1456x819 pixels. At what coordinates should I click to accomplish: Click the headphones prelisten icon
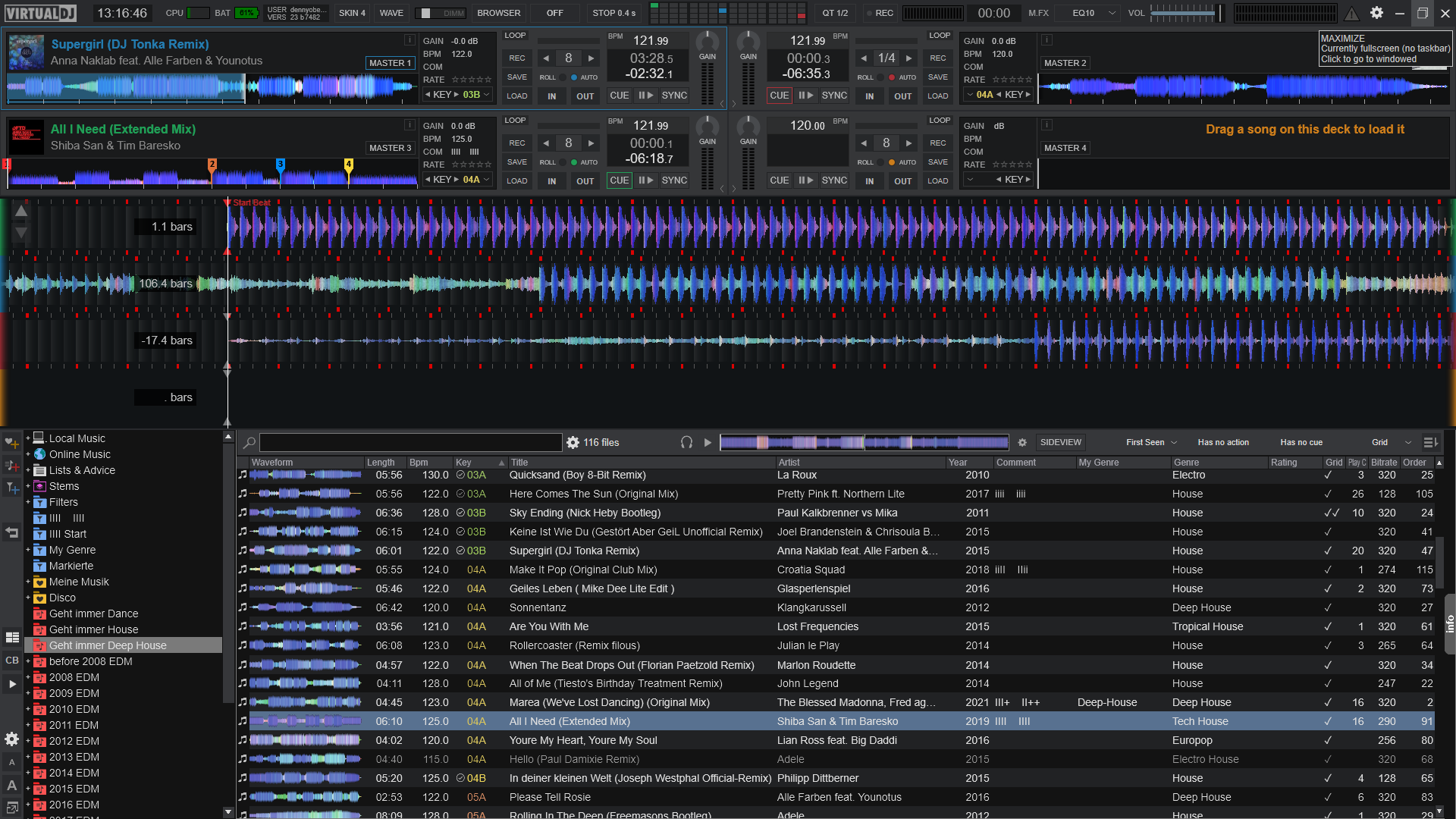686,442
